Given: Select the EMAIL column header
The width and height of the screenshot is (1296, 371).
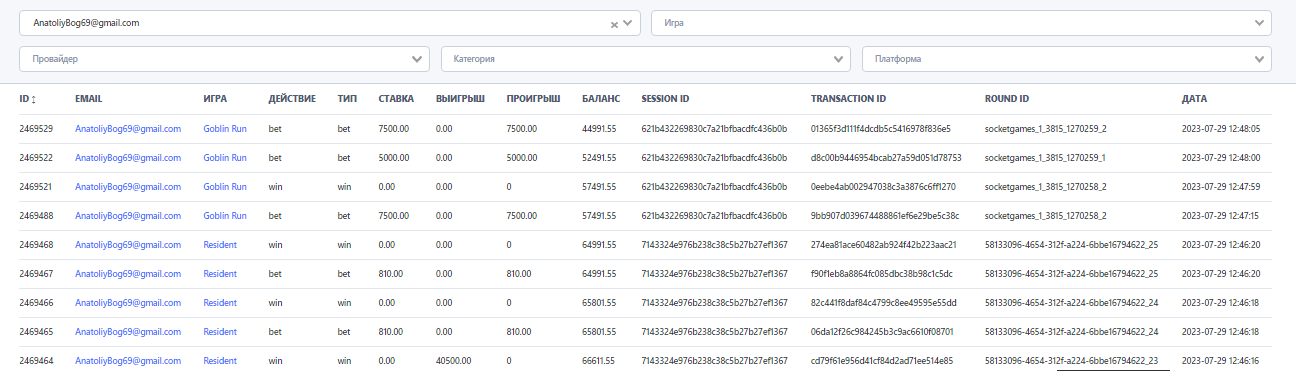Looking at the screenshot, I should [x=89, y=99].
